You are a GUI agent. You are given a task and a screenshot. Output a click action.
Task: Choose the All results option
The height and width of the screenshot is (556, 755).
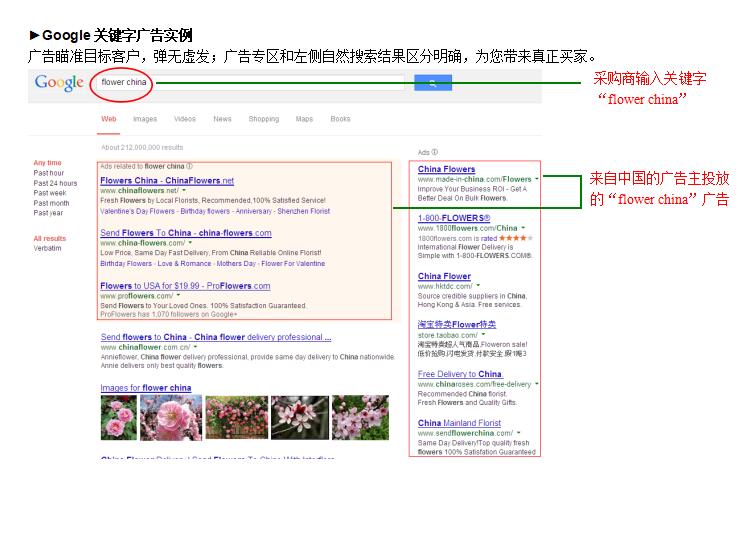(x=50, y=238)
